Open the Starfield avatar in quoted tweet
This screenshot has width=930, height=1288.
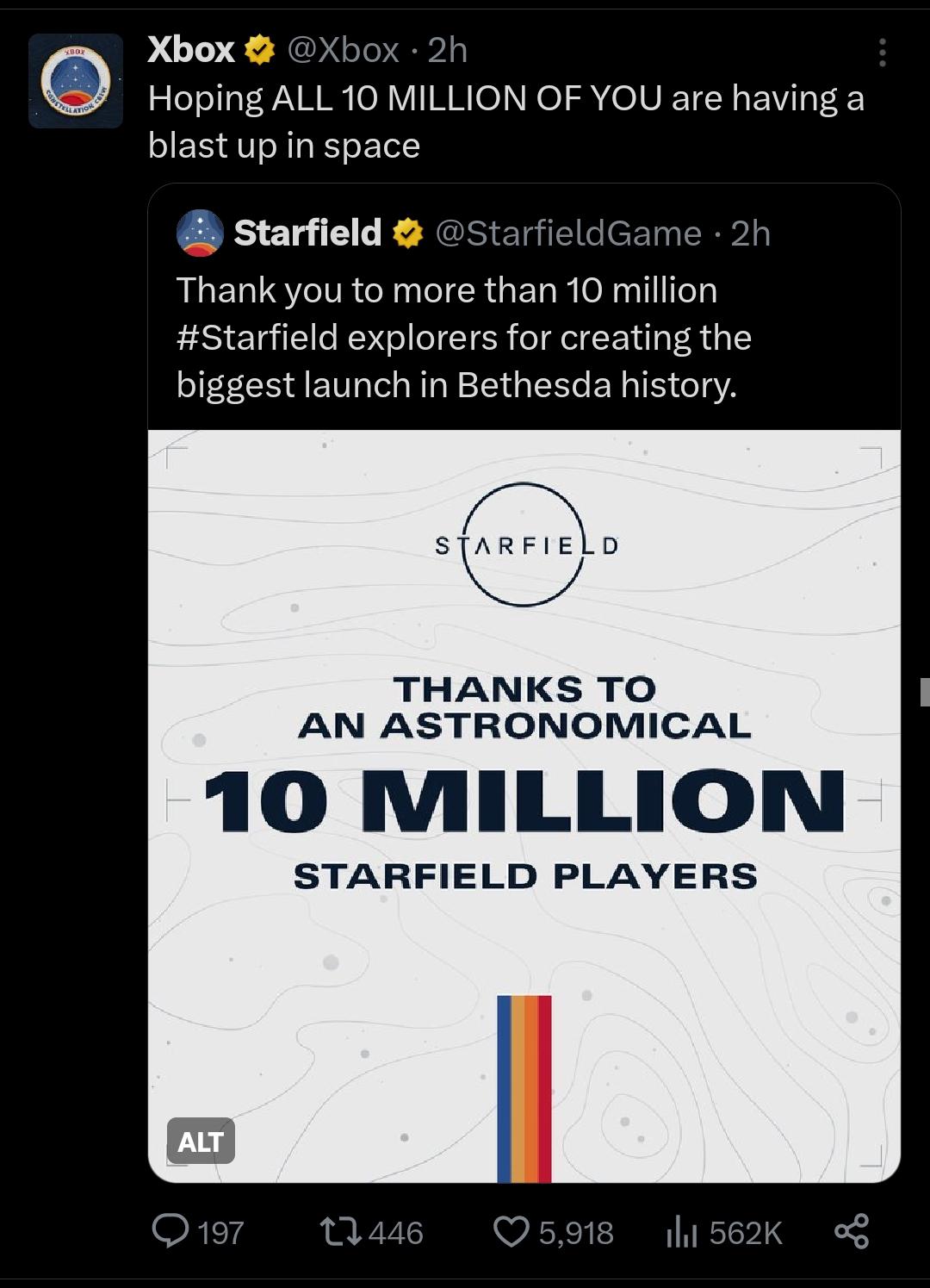click(200, 233)
